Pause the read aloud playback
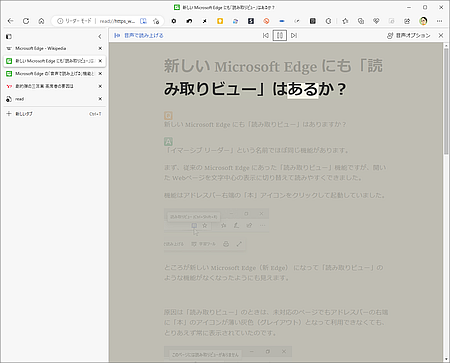450x363 pixels. (x=280, y=35)
